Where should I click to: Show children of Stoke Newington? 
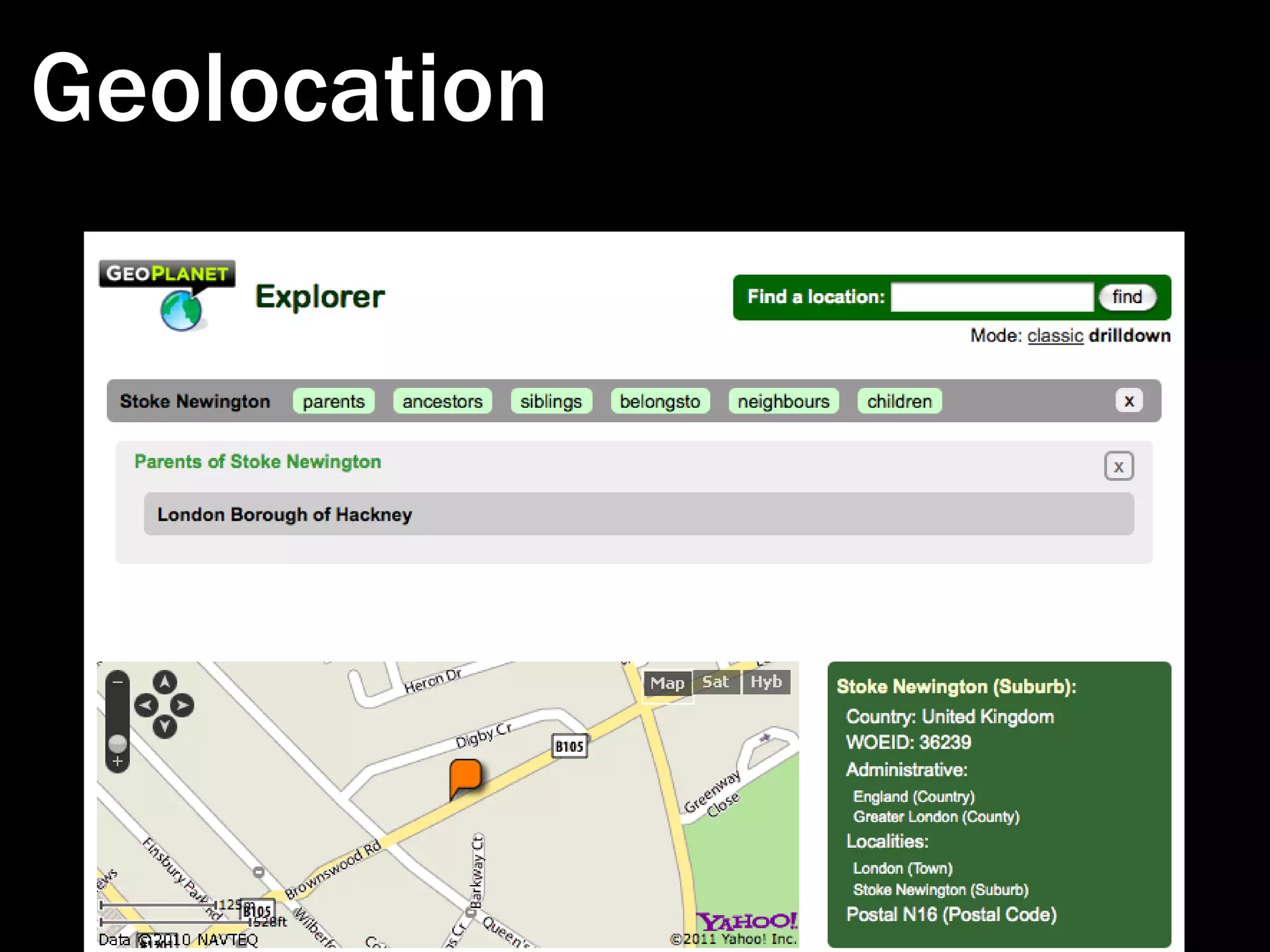[899, 401]
